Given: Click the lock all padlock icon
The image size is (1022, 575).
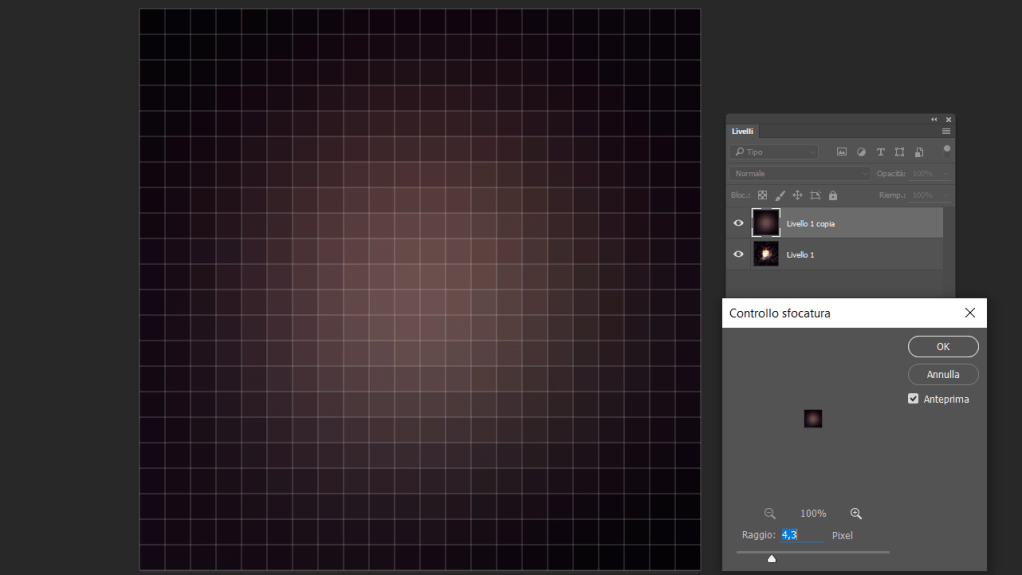Looking at the screenshot, I should pos(833,196).
